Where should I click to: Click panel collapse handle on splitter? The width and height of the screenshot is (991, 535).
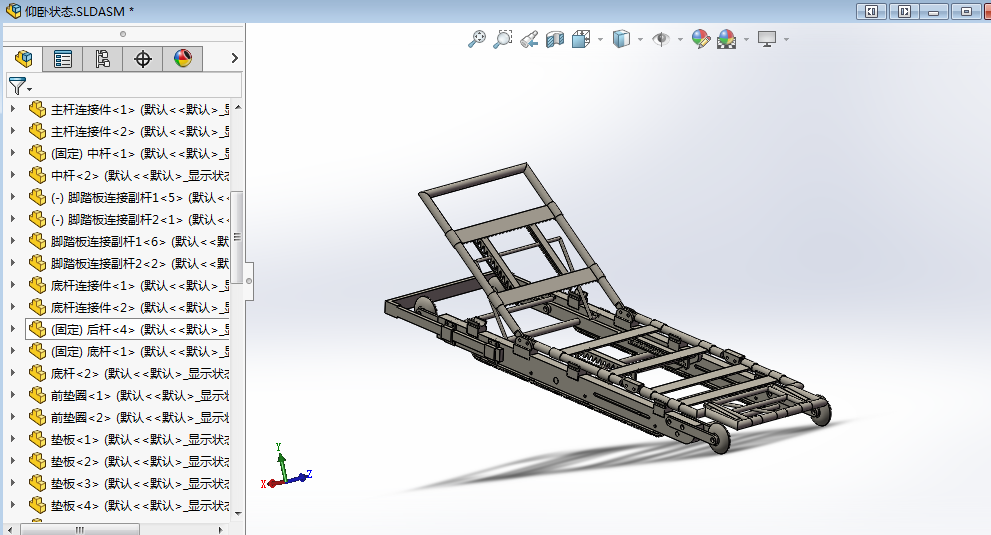pyautogui.click(x=249, y=281)
